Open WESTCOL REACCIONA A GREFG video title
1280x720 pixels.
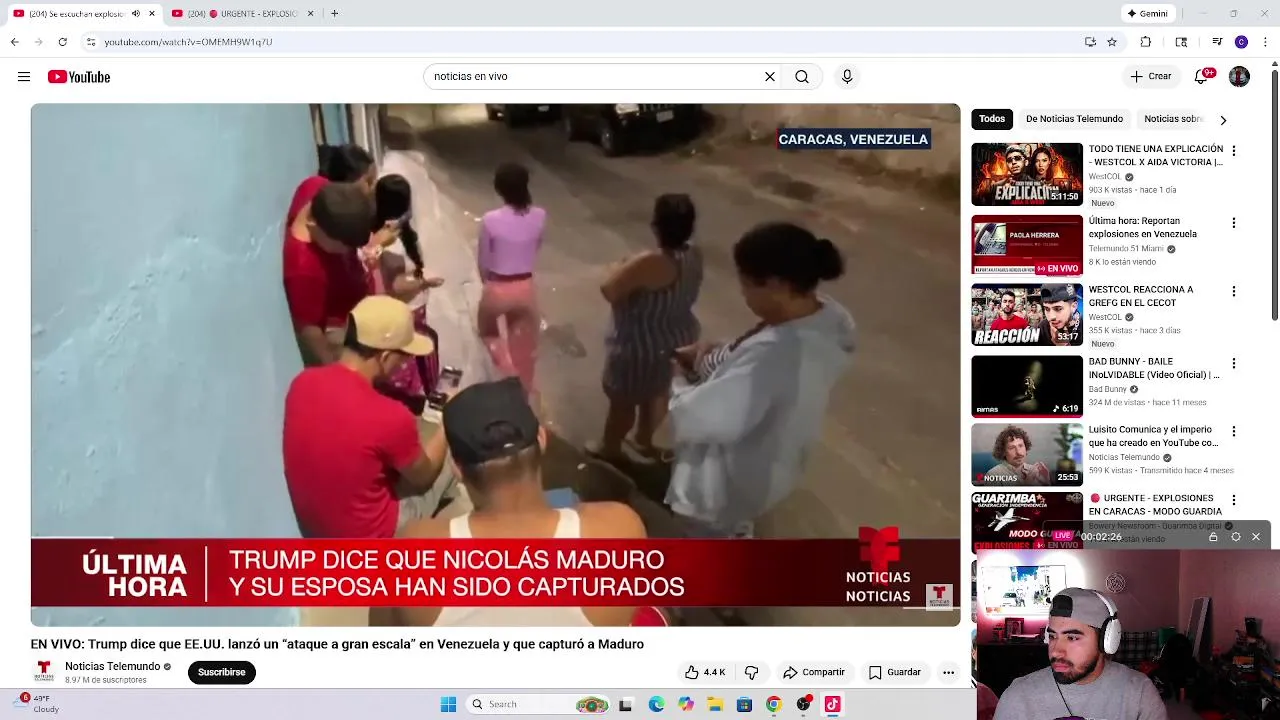coord(1141,296)
